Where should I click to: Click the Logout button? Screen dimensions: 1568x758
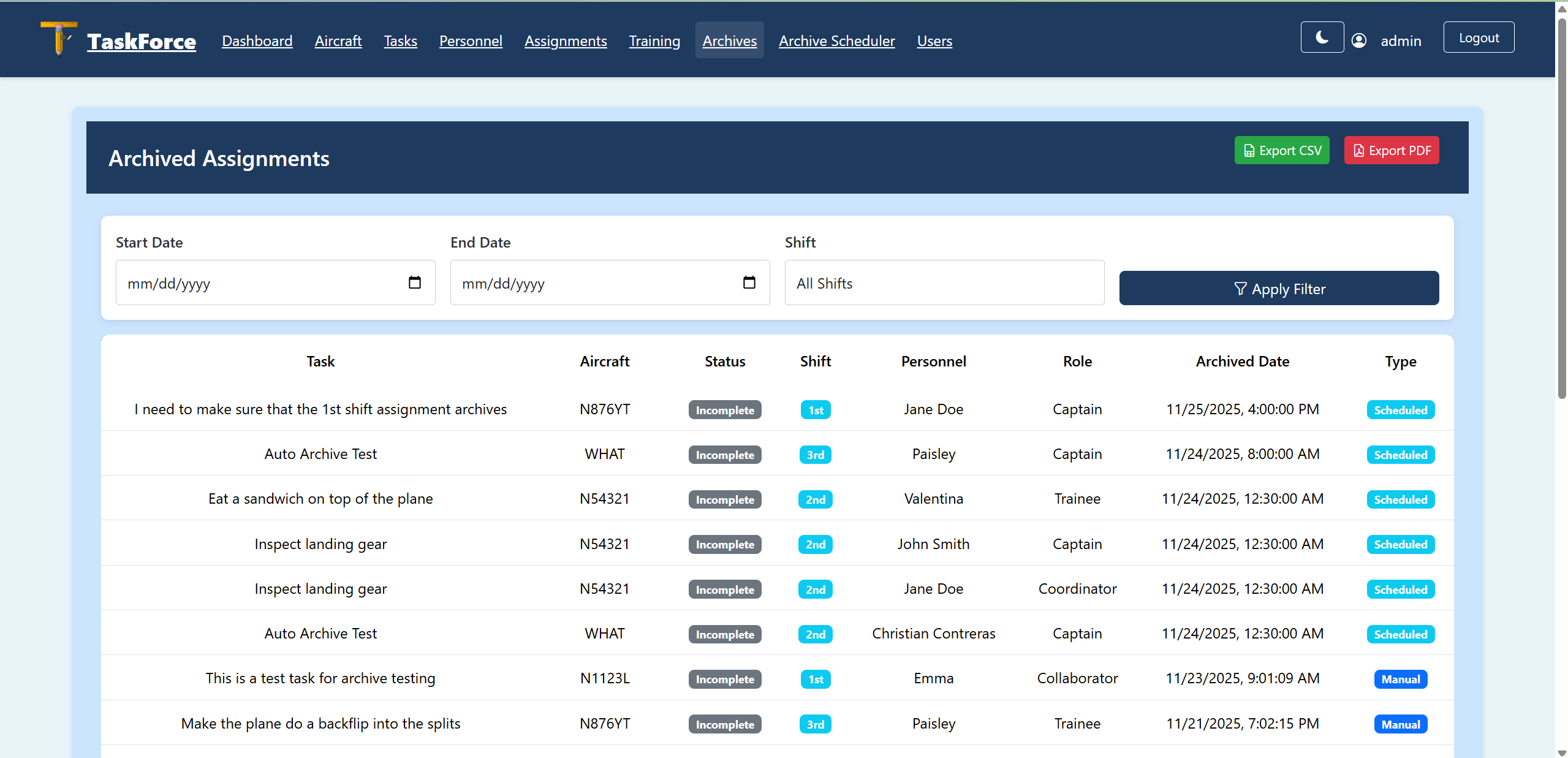1478,37
